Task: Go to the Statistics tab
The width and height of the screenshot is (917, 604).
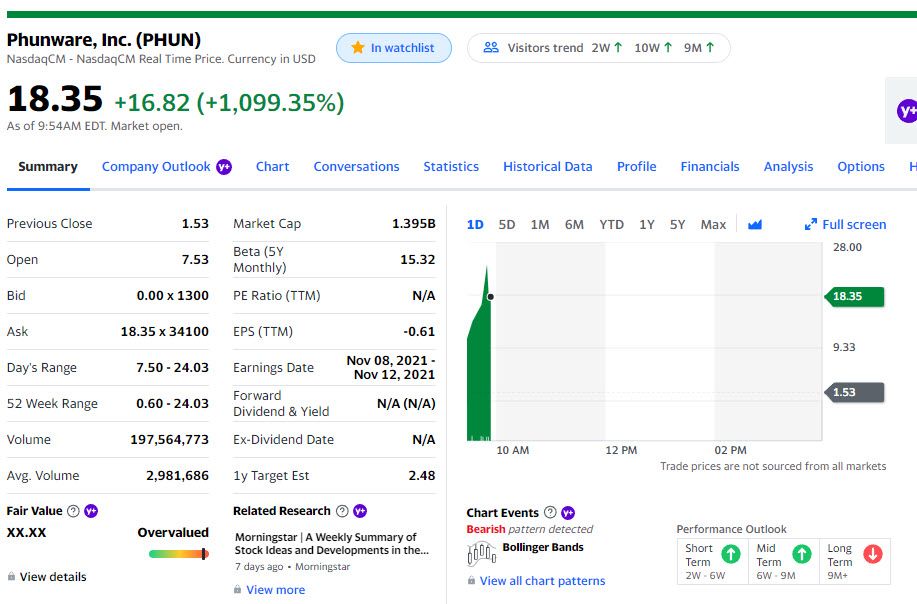Action: pos(451,167)
